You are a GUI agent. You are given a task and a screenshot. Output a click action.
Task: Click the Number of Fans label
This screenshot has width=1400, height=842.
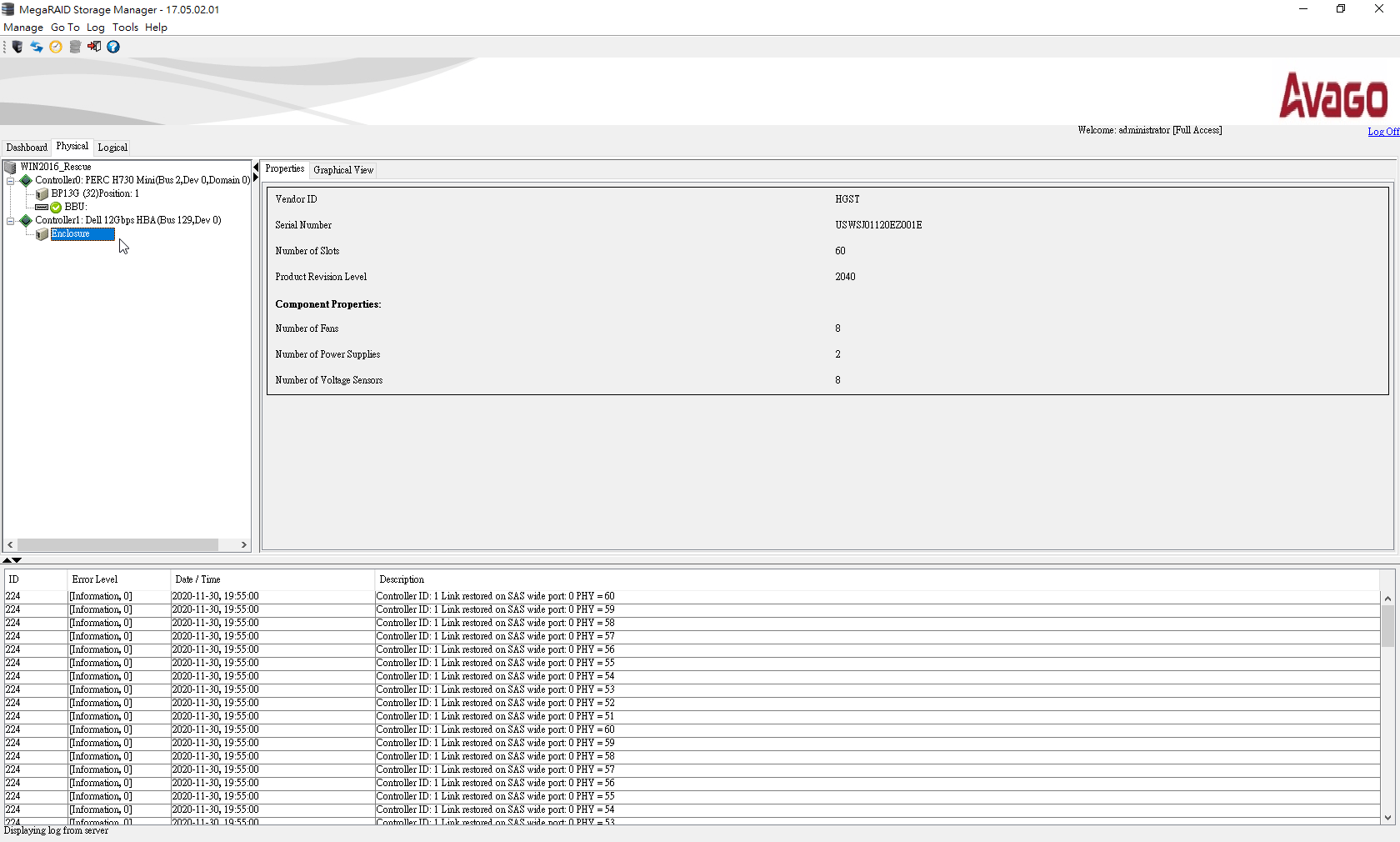(307, 328)
